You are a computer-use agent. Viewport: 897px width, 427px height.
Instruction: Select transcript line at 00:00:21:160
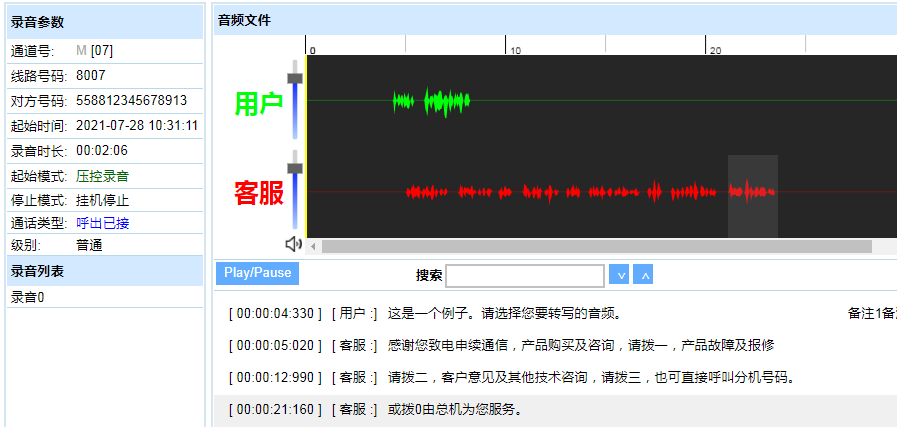[x=555, y=410]
